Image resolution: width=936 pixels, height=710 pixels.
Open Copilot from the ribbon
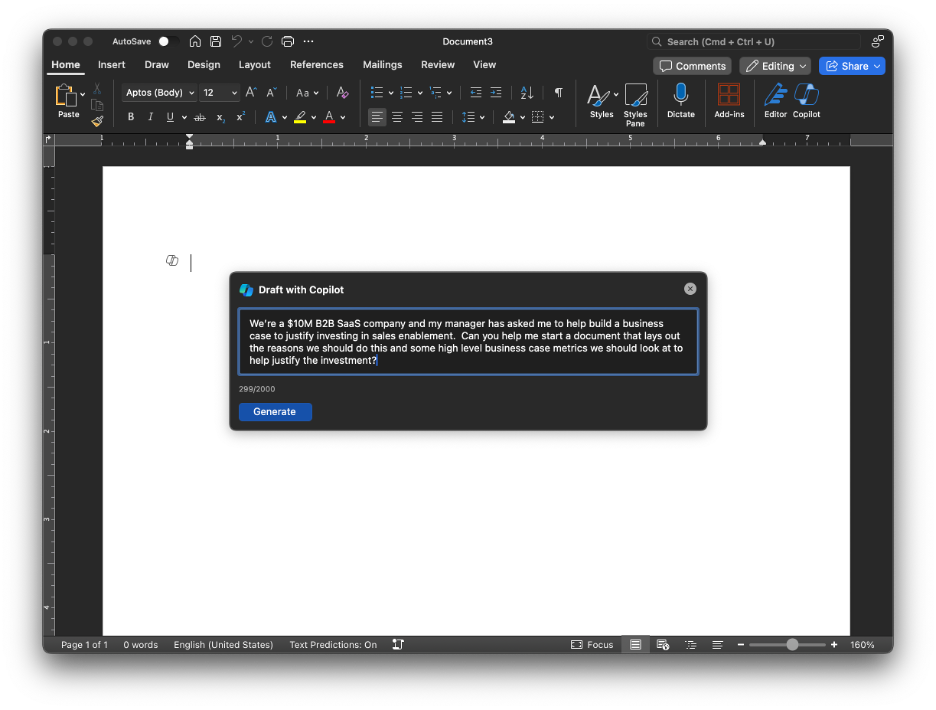[x=806, y=100]
